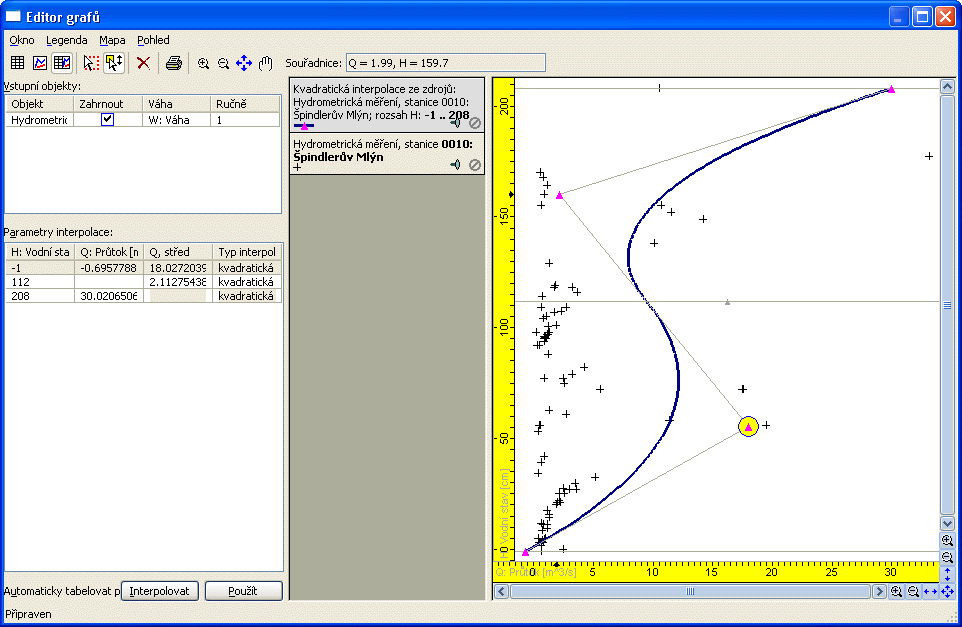Activate the dotted rectangle selection tool
Image resolution: width=962 pixels, height=627 pixels.
point(92,63)
